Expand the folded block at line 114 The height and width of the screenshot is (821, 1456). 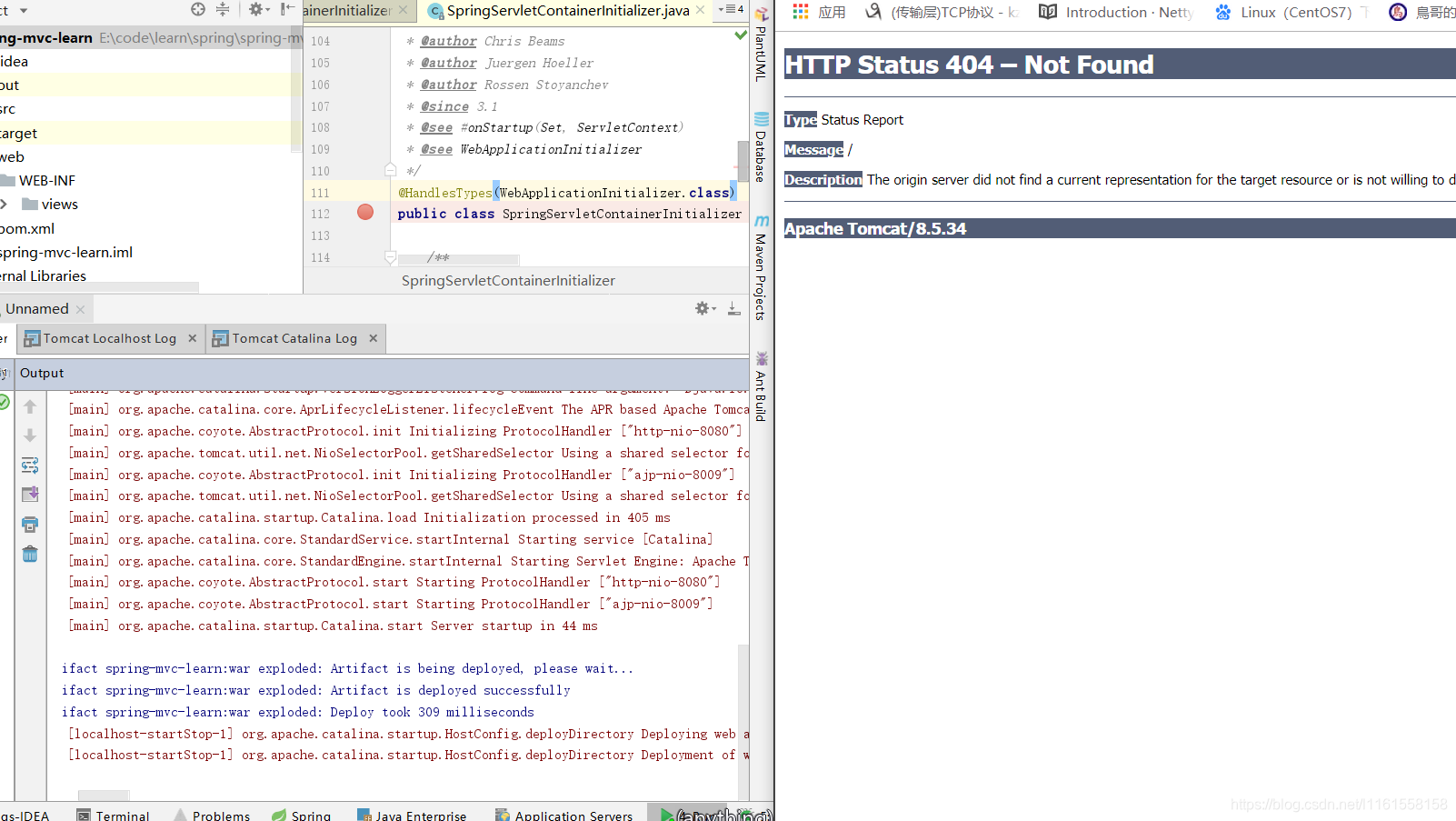(x=390, y=257)
